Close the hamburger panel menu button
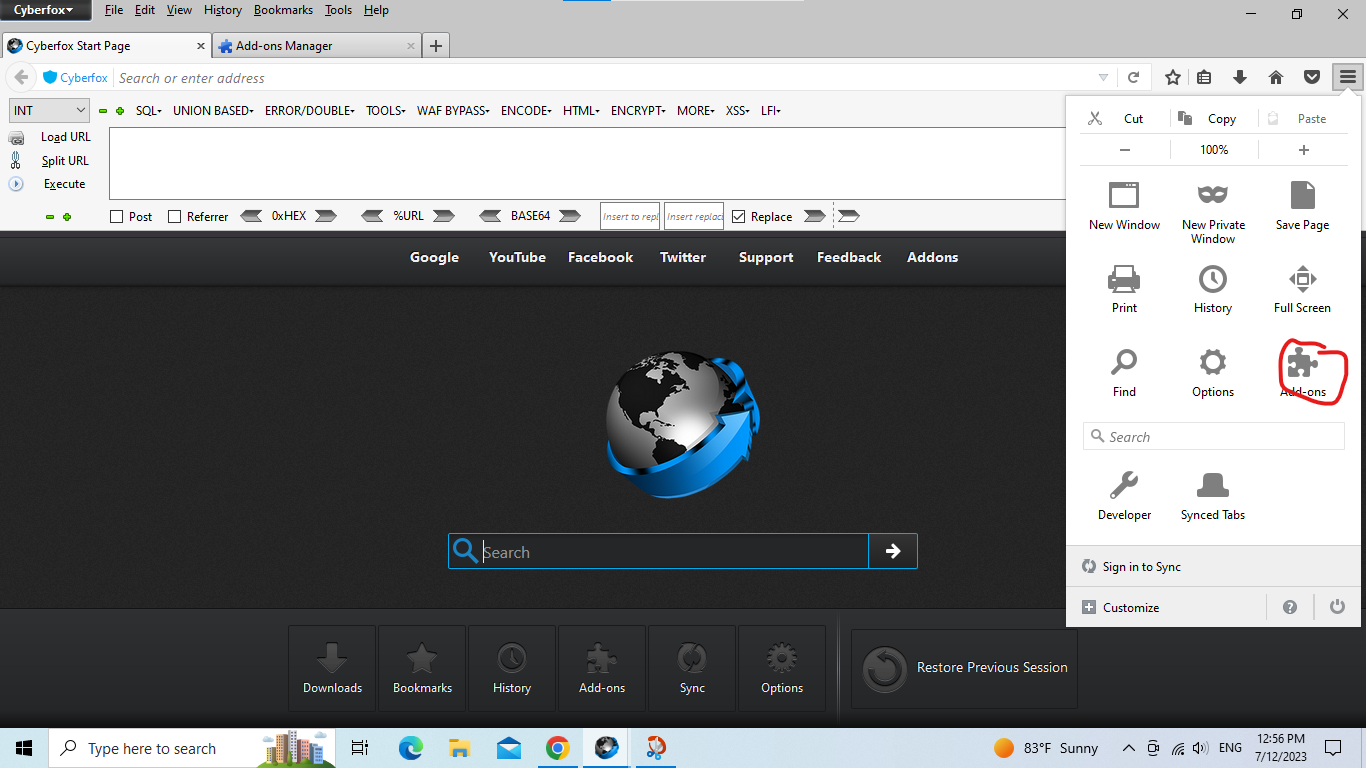 coord(1348,77)
